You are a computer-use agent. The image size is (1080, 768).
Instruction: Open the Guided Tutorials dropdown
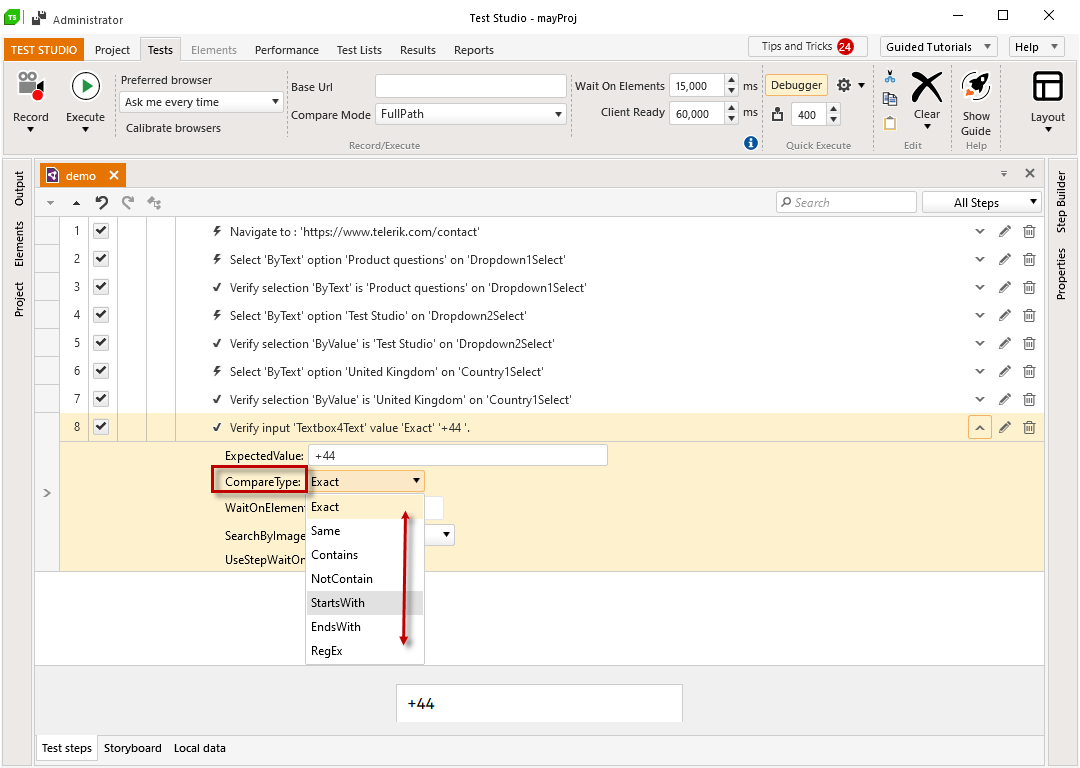938,47
